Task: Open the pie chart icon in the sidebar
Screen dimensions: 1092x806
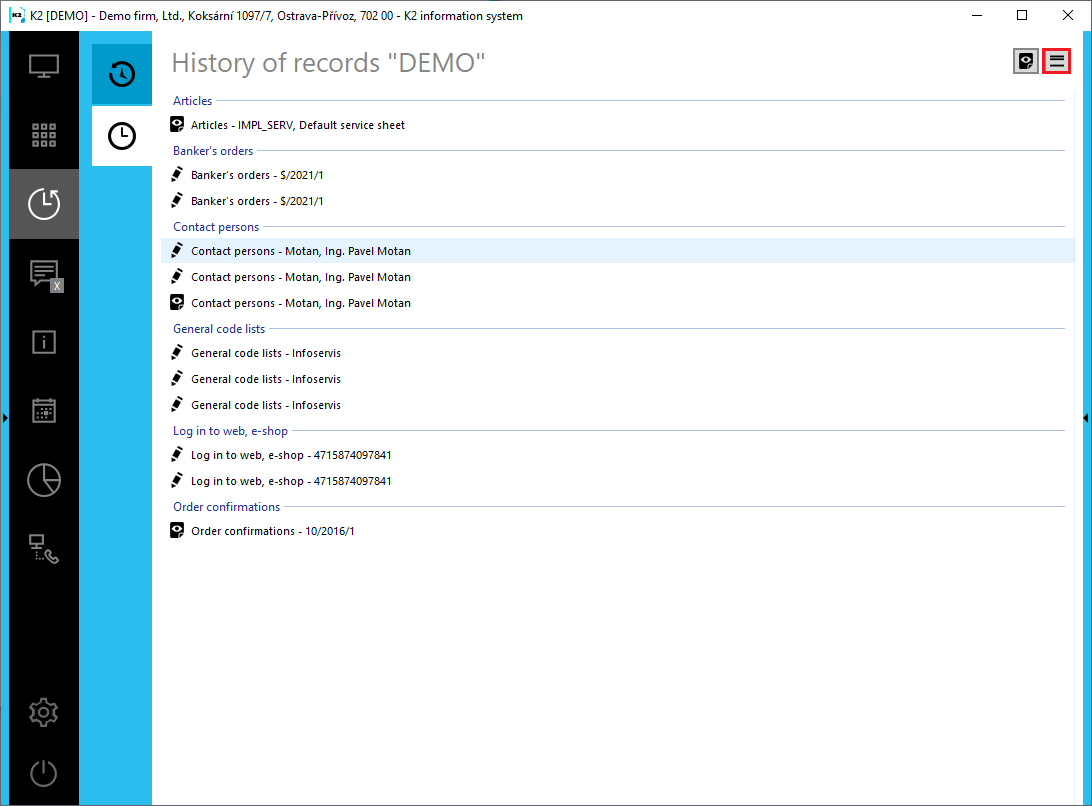Action: tap(44, 480)
